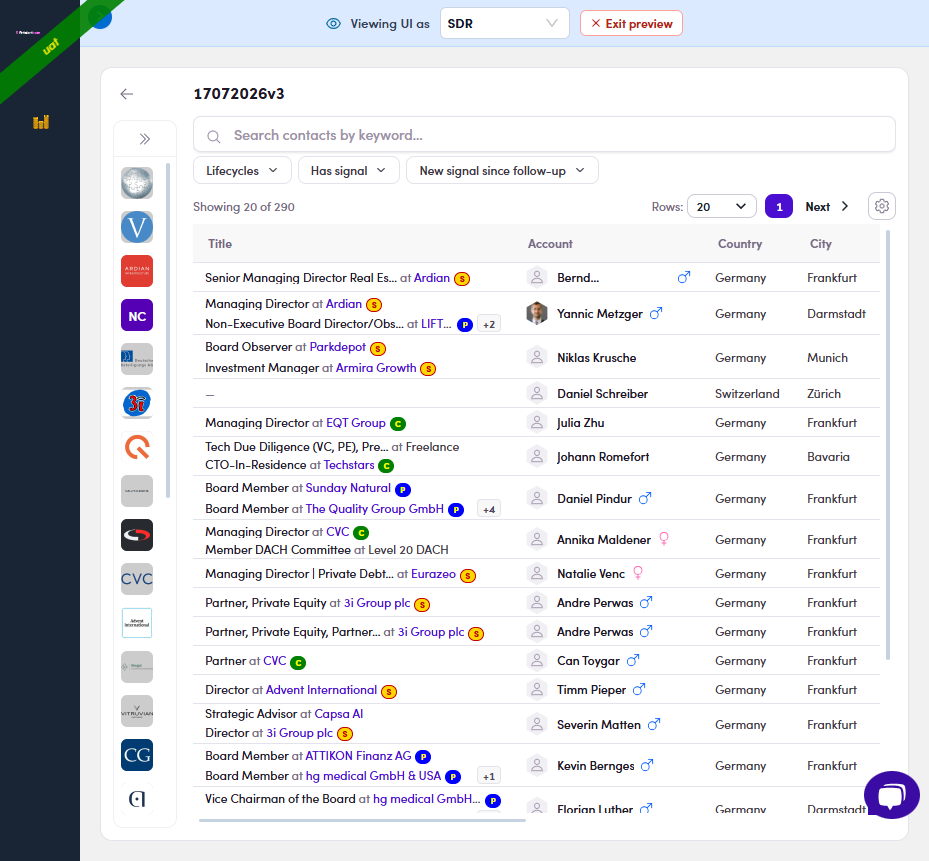Click contact name Niklas Krusche
929x861 pixels.
596,358
